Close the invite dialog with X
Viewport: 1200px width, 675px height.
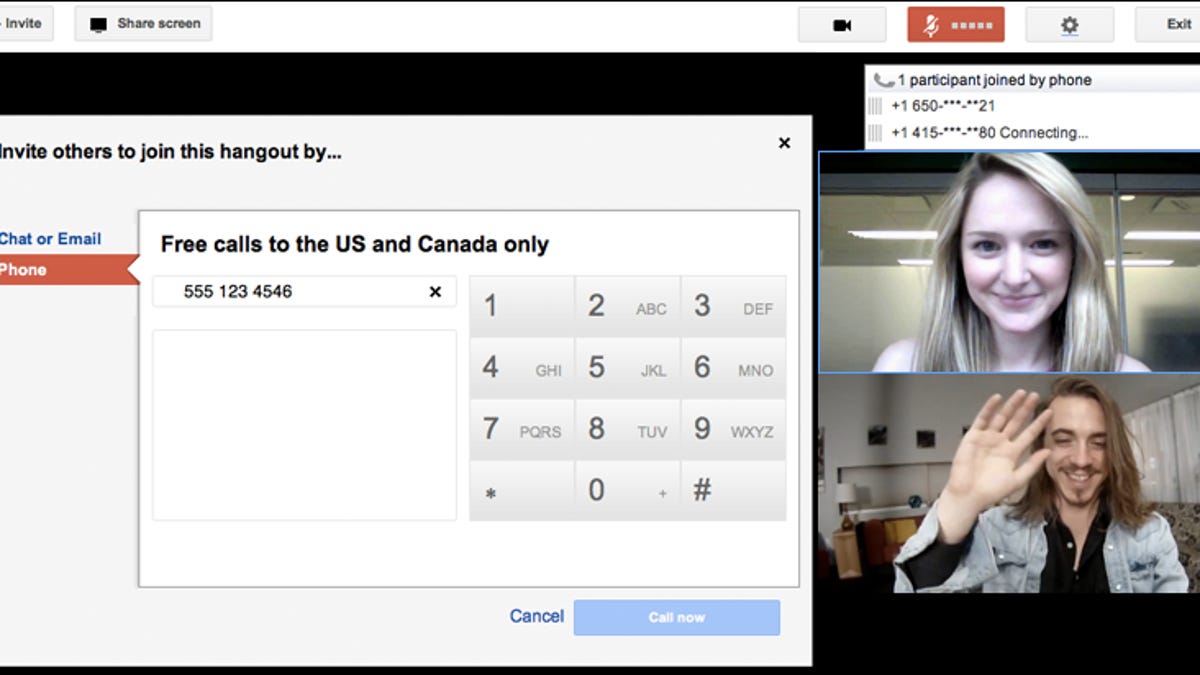(784, 143)
